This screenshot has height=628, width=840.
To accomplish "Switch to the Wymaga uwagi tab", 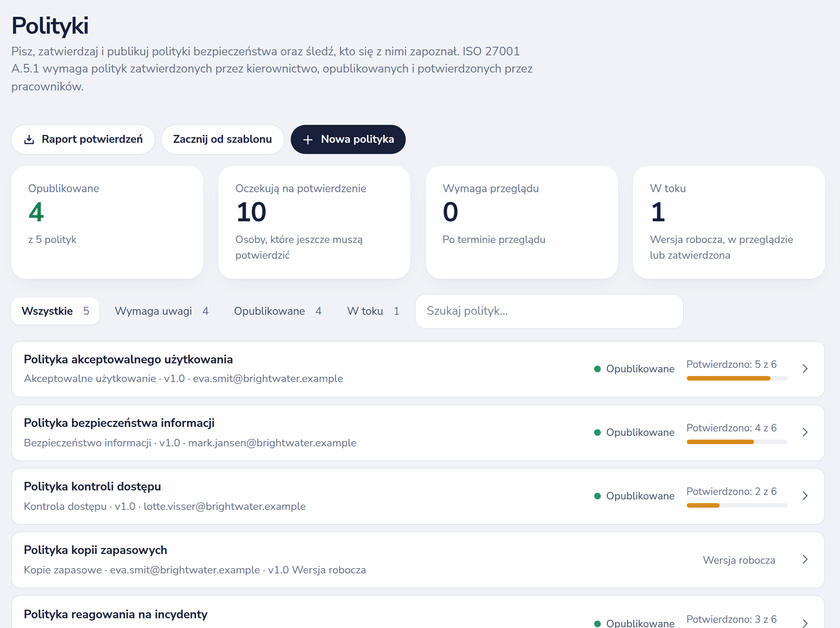I will click(161, 311).
